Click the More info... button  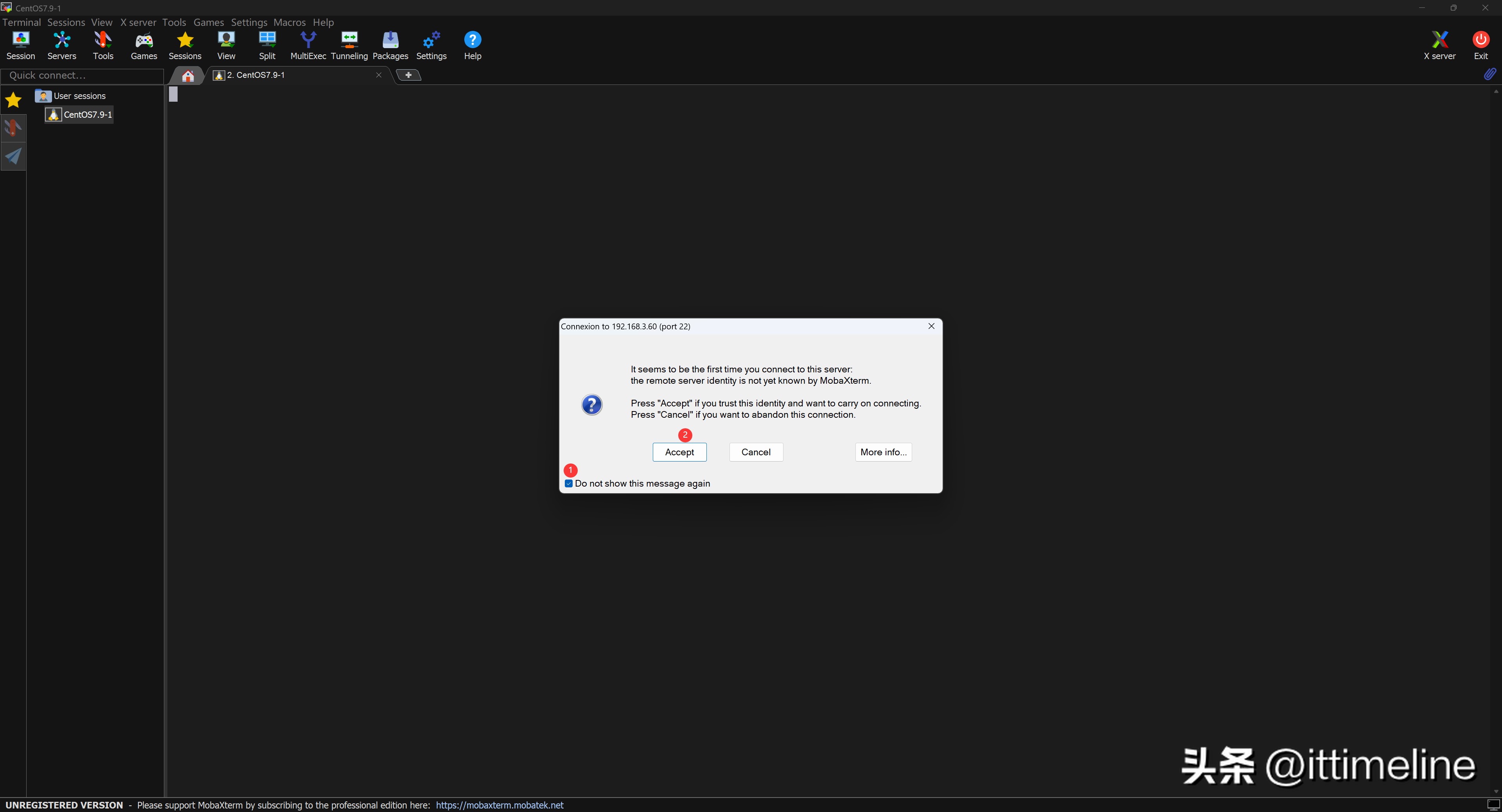(883, 452)
